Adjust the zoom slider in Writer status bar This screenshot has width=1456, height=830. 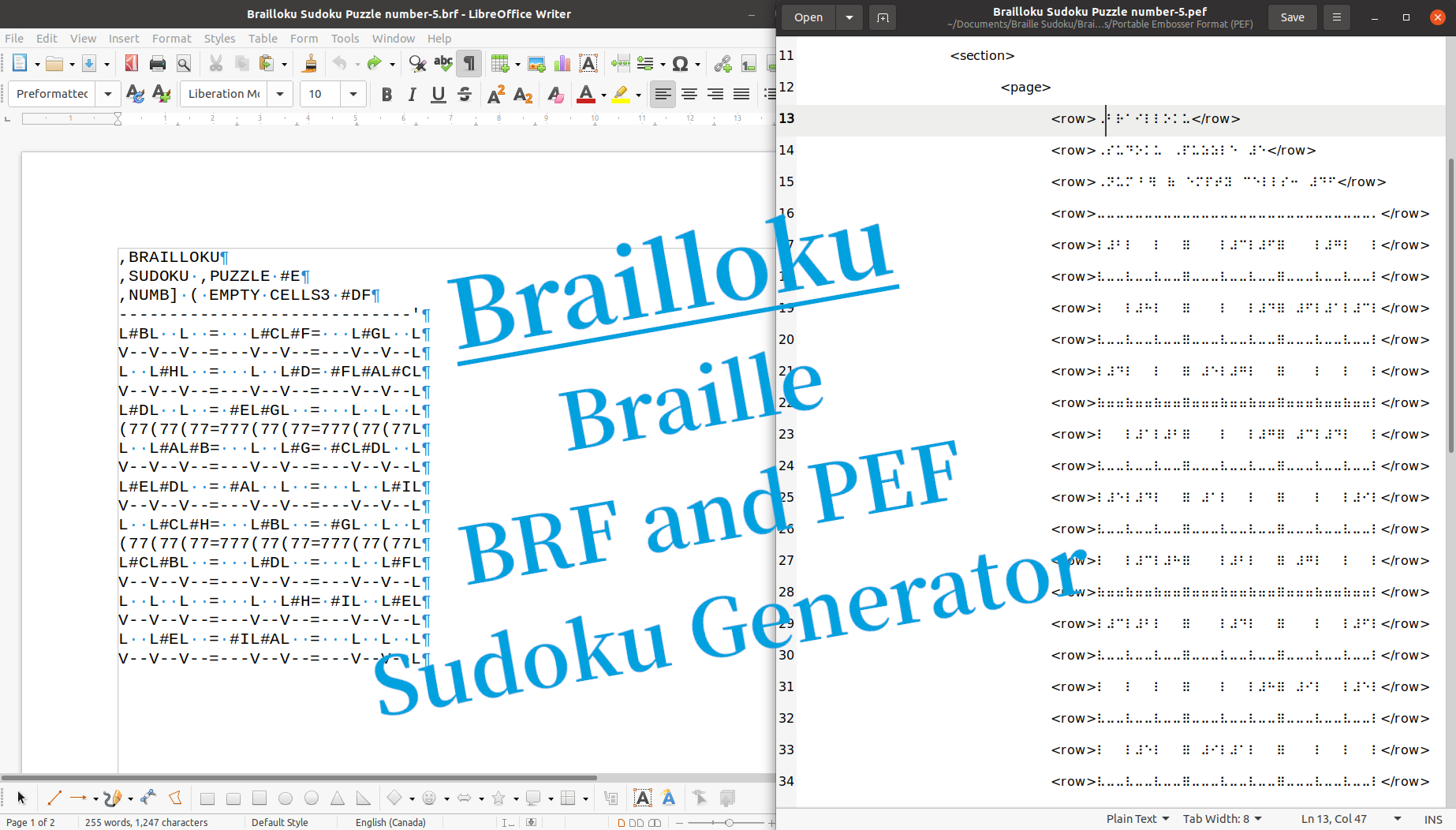(x=729, y=823)
